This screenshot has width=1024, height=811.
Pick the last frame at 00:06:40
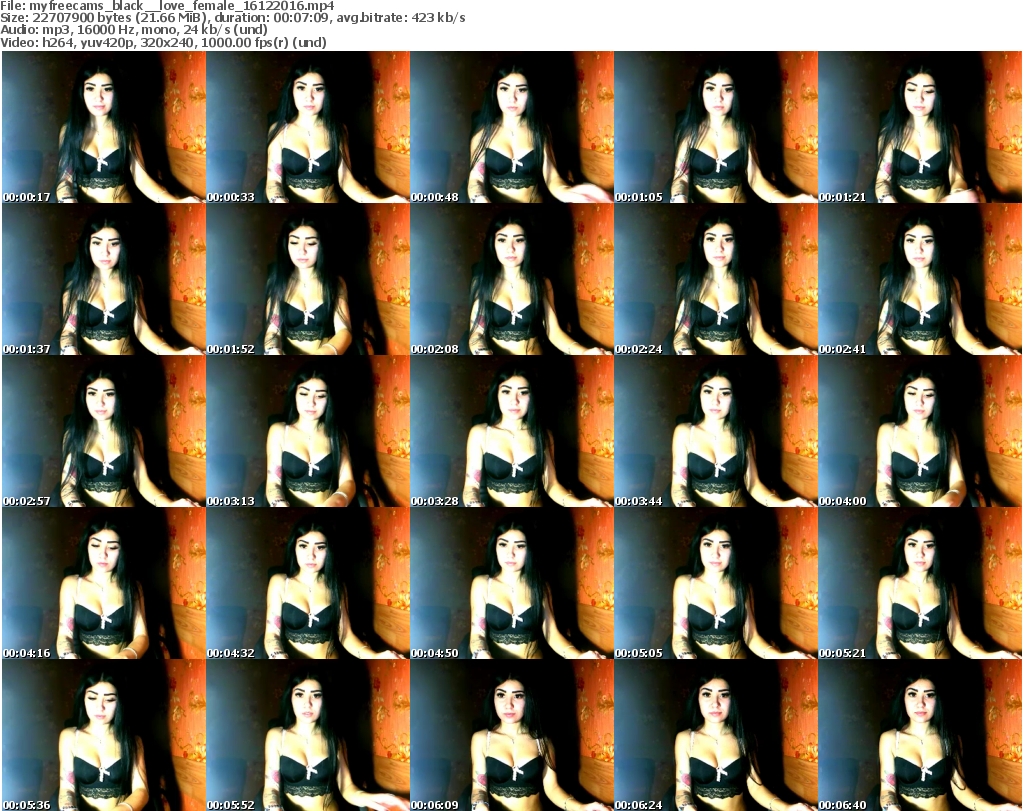tap(919, 735)
